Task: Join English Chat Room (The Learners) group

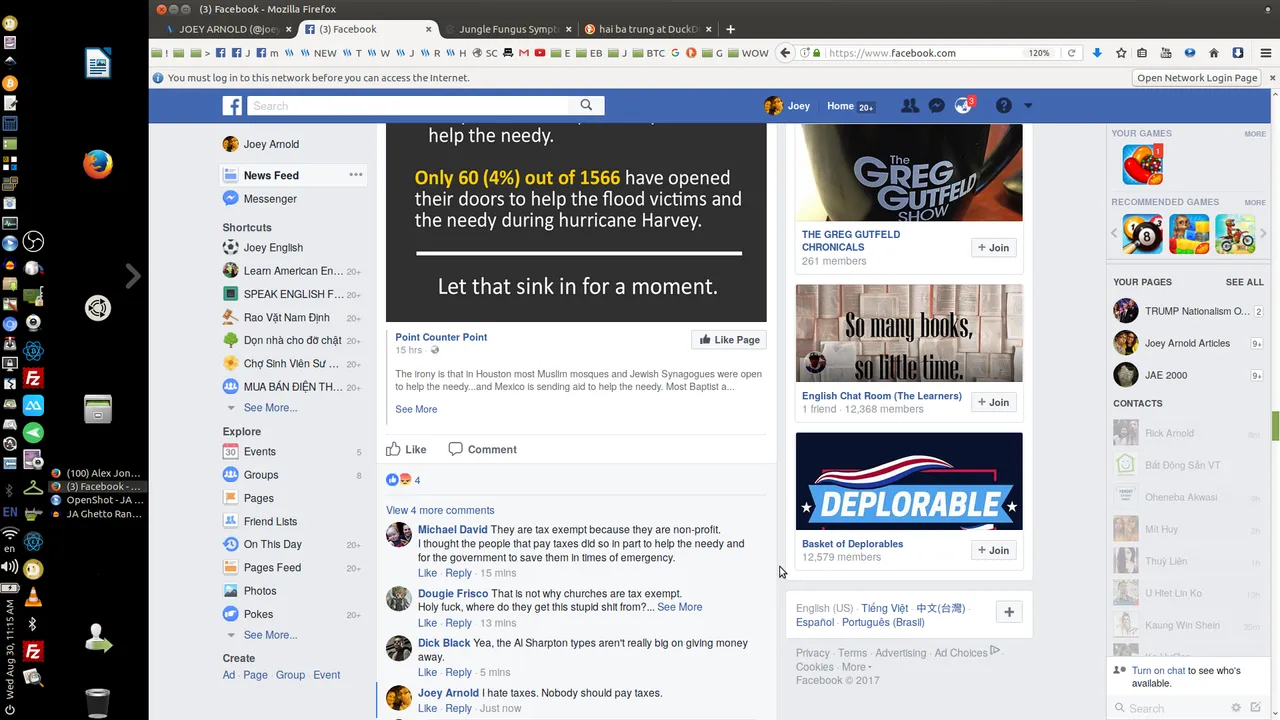Action: (993, 402)
